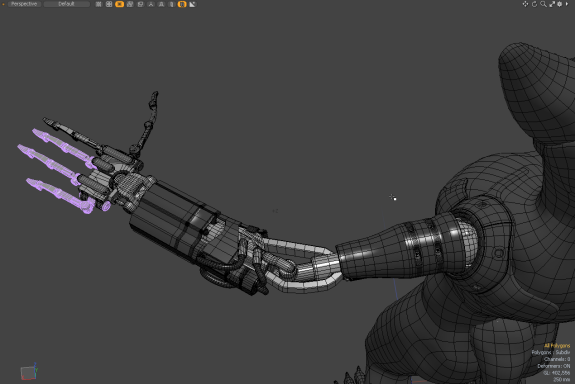
Task: Click the rotate view circular arrow icon
Action: (x=534, y=4)
